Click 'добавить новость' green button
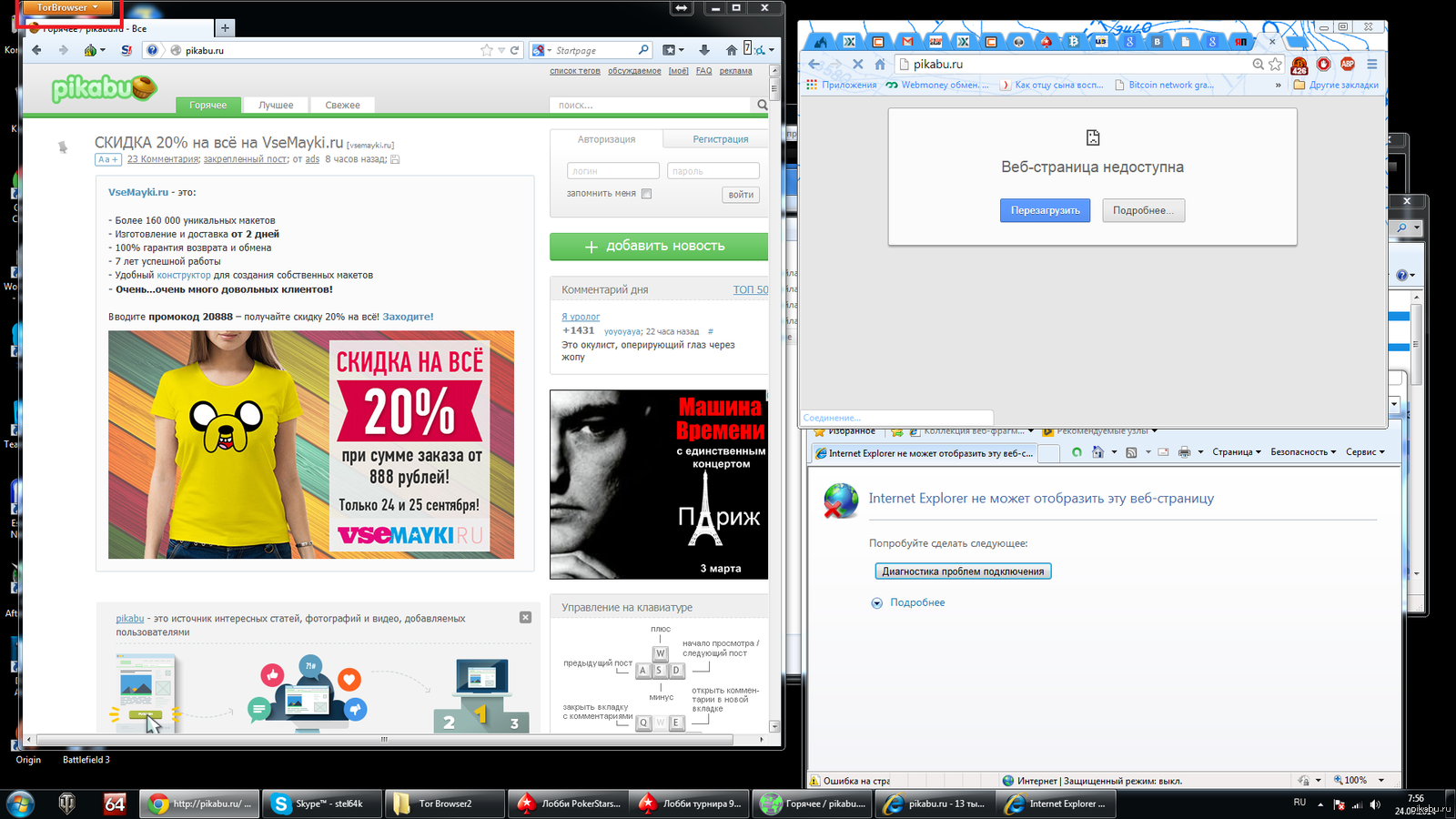The image size is (1456, 819). click(659, 247)
